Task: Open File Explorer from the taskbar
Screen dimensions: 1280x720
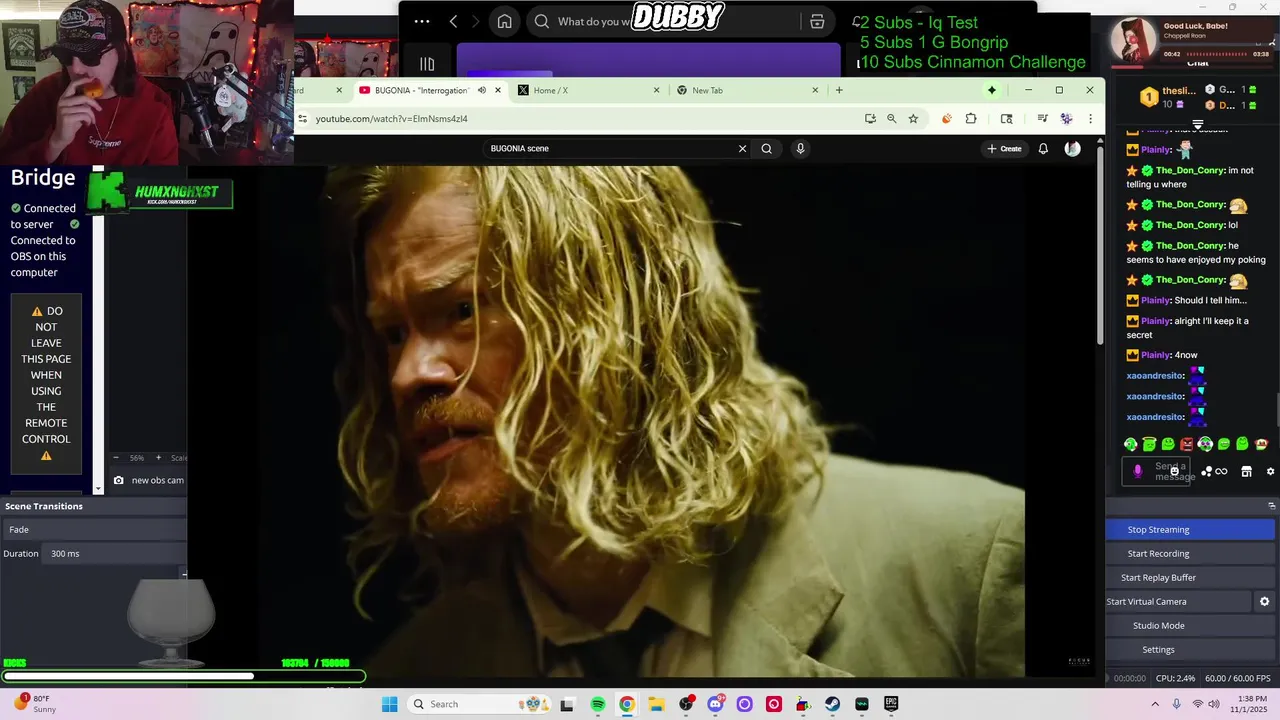Action: pos(656,704)
